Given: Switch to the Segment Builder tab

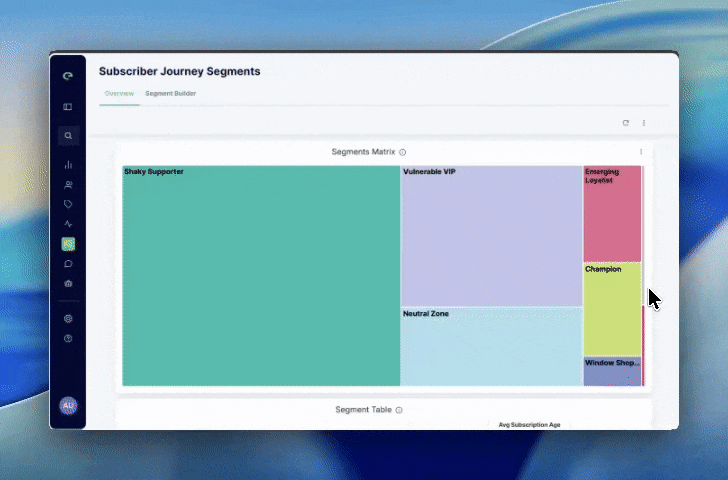Looking at the screenshot, I should (x=170, y=93).
